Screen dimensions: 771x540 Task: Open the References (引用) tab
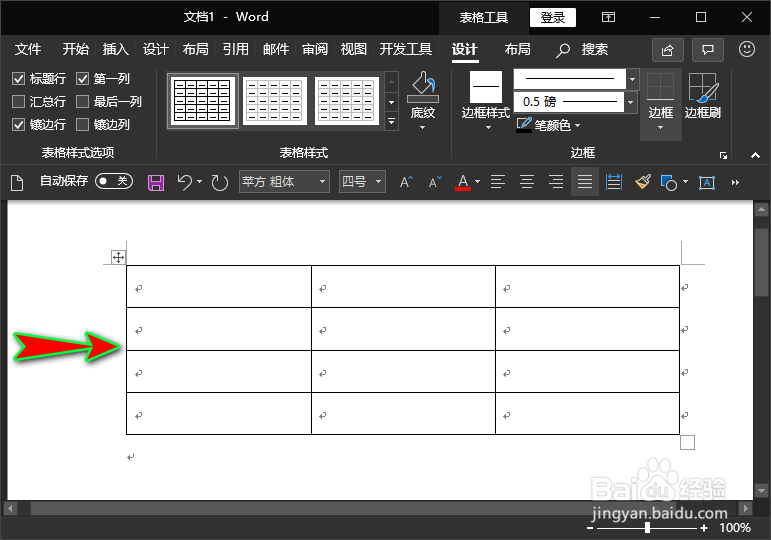coord(235,49)
